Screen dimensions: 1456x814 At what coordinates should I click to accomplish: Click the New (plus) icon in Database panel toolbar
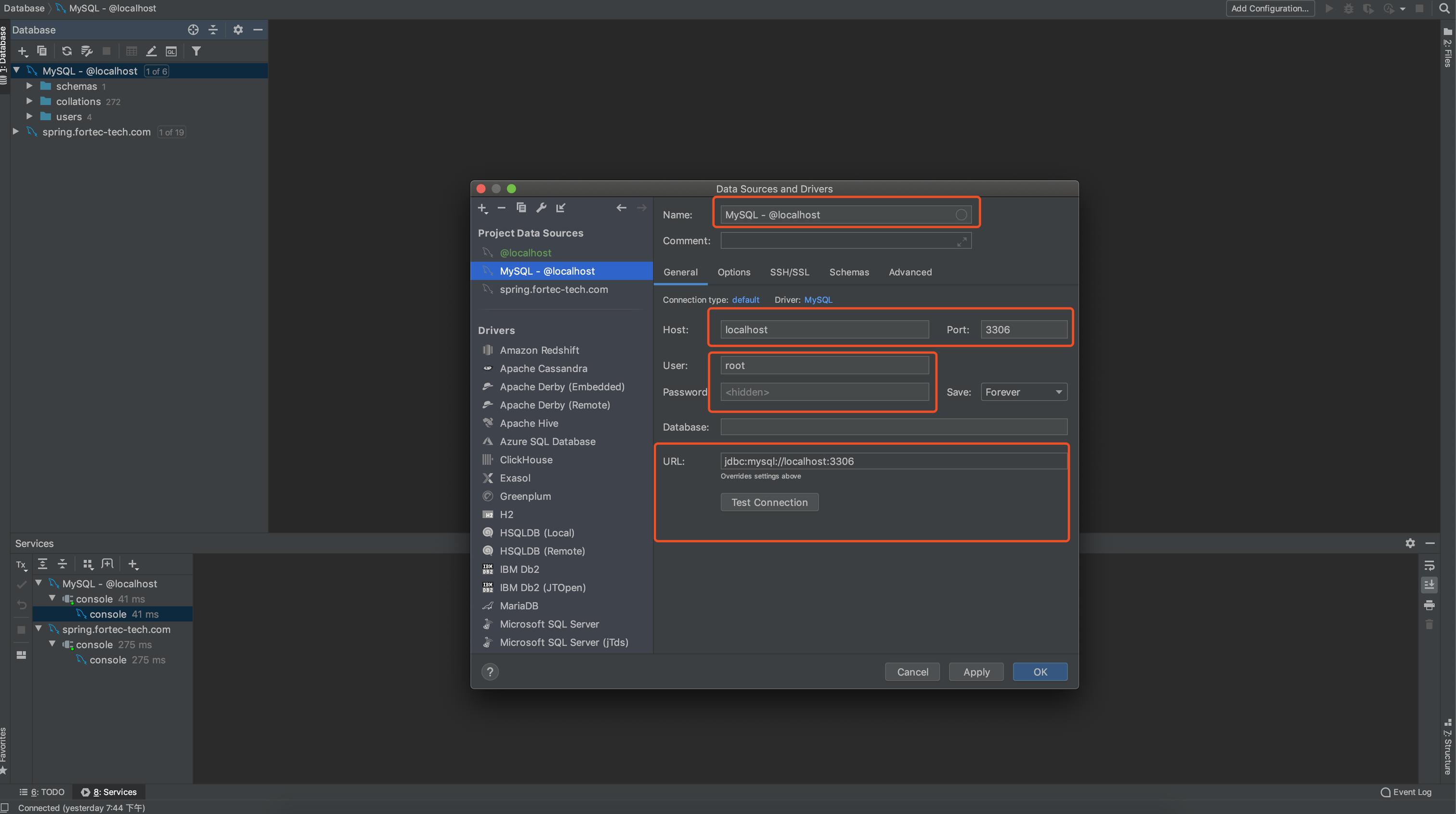[x=23, y=52]
